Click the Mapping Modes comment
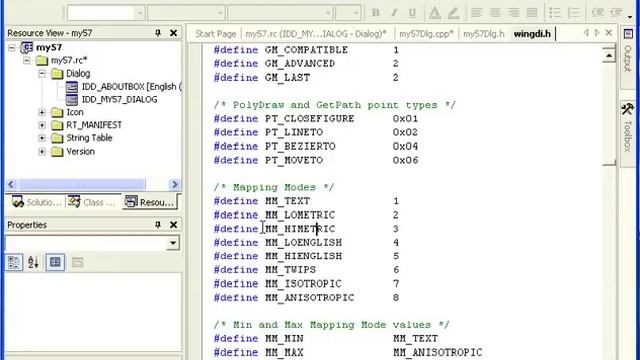This screenshot has width=640, height=360. click(273, 187)
